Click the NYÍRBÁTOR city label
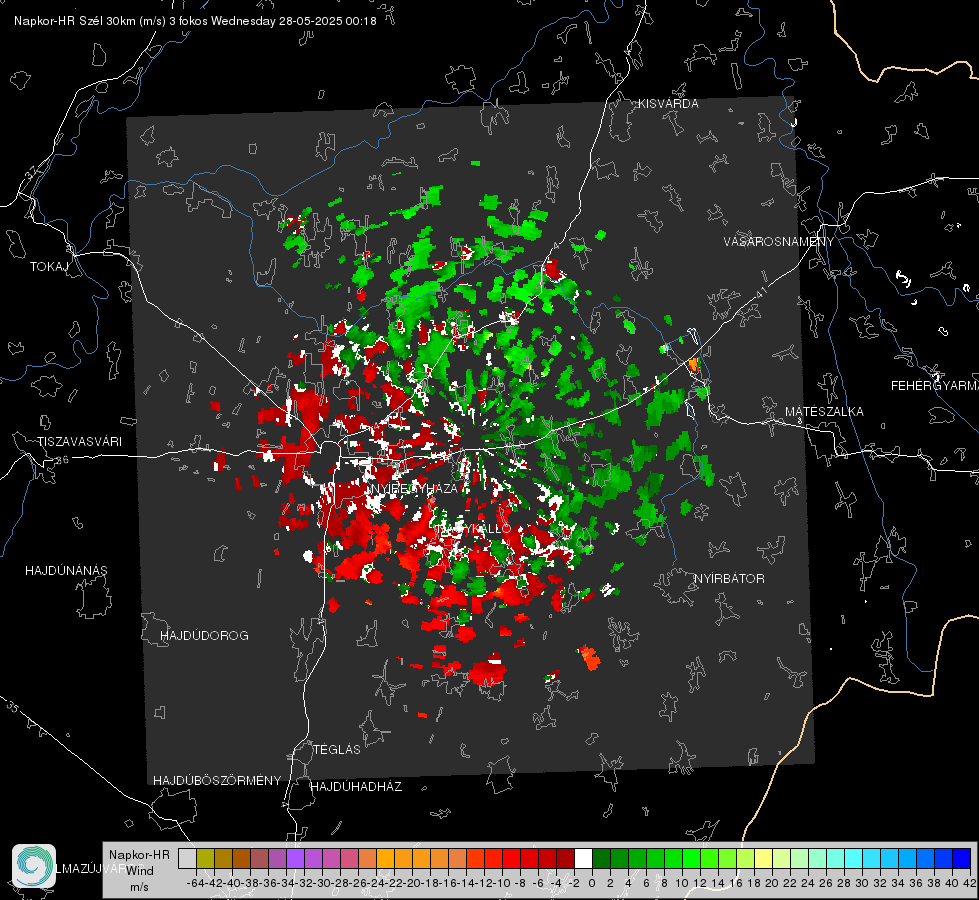 point(729,579)
